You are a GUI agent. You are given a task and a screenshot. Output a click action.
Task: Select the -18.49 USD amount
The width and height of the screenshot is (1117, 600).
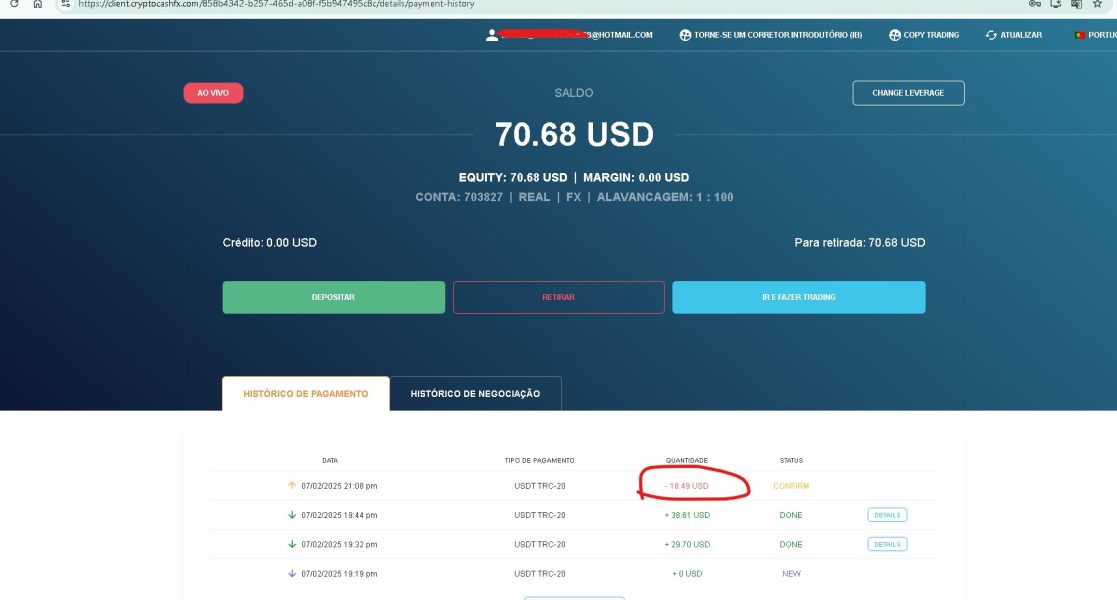click(687, 486)
